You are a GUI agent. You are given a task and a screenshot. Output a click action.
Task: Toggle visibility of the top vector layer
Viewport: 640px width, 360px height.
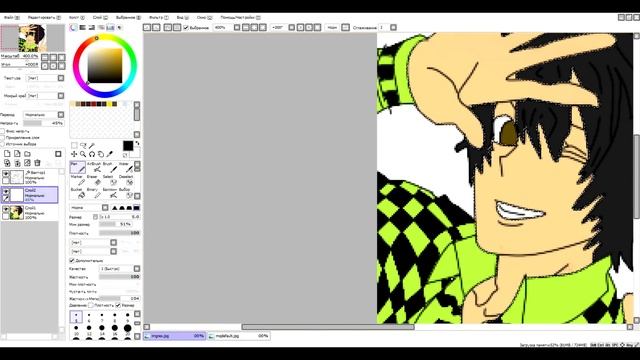pyautogui.click(x=6, y=174)
